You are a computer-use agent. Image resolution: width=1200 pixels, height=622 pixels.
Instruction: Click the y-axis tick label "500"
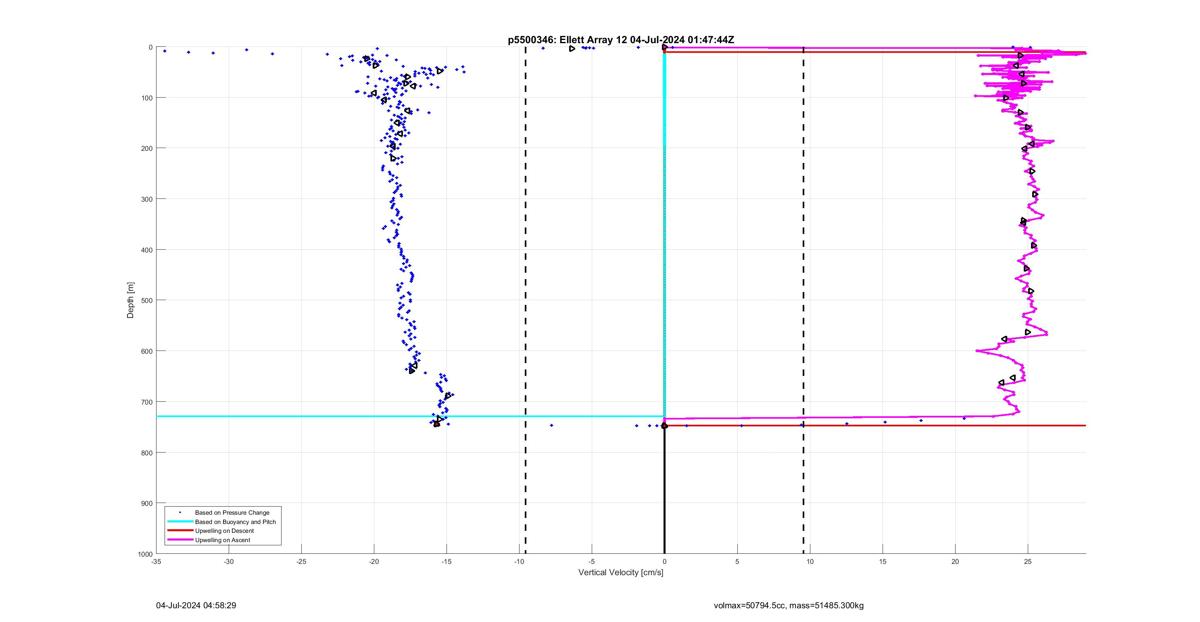[145, 300]
